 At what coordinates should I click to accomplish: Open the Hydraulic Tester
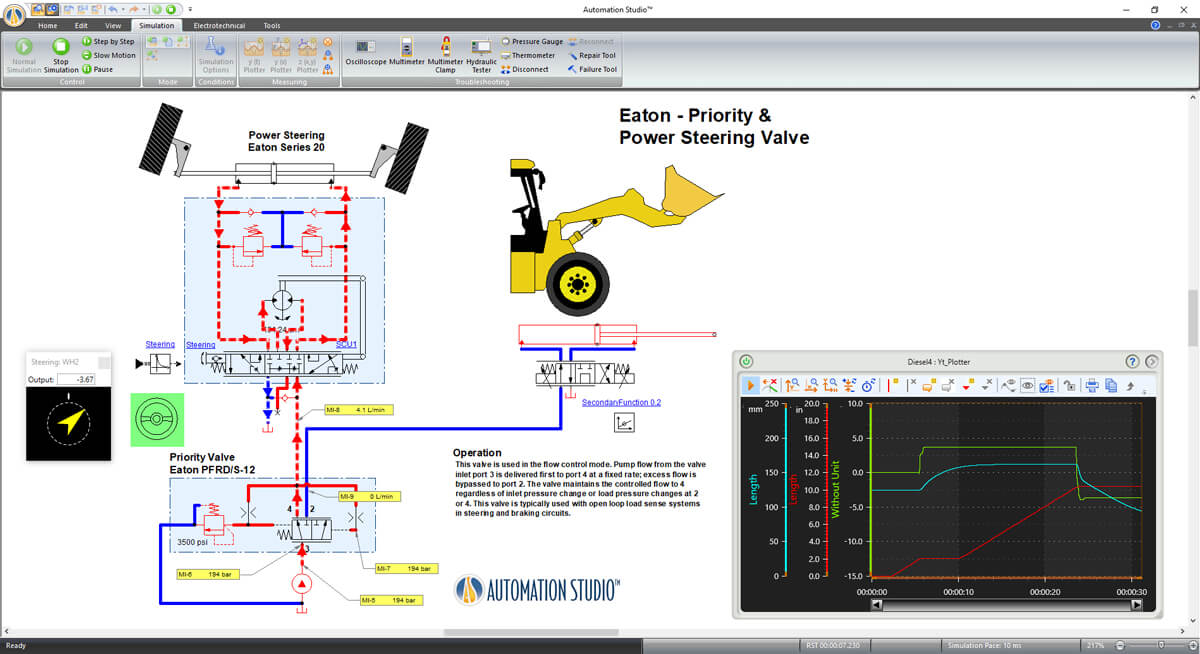481,55
